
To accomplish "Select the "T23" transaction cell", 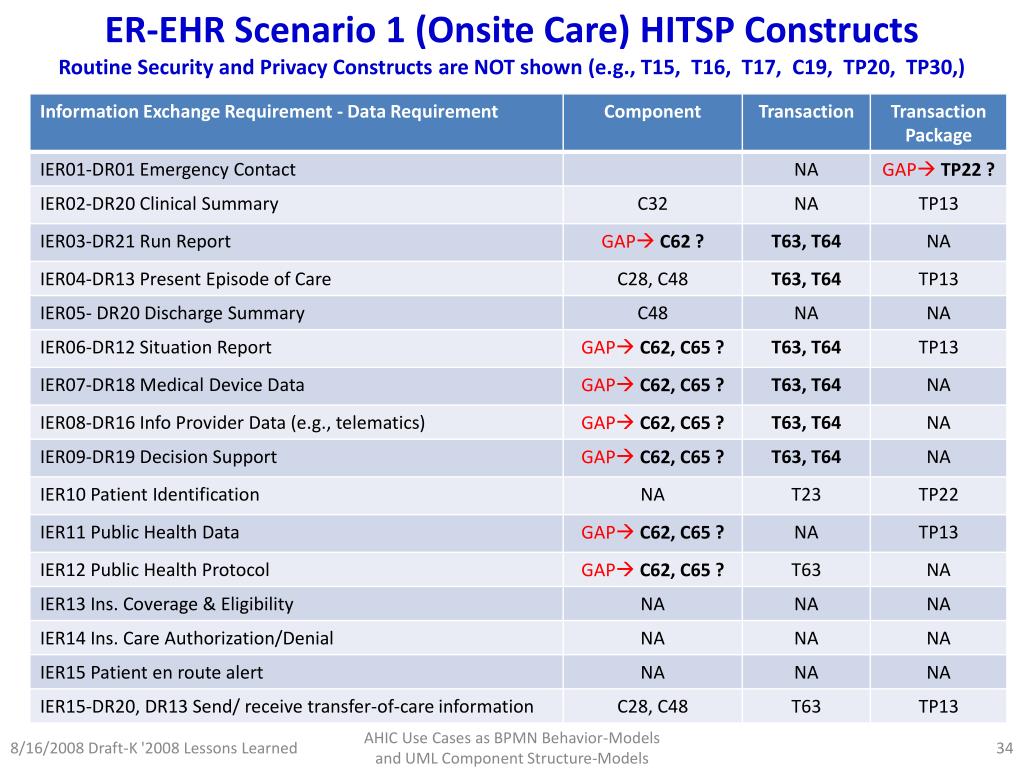I will point(806,495).
